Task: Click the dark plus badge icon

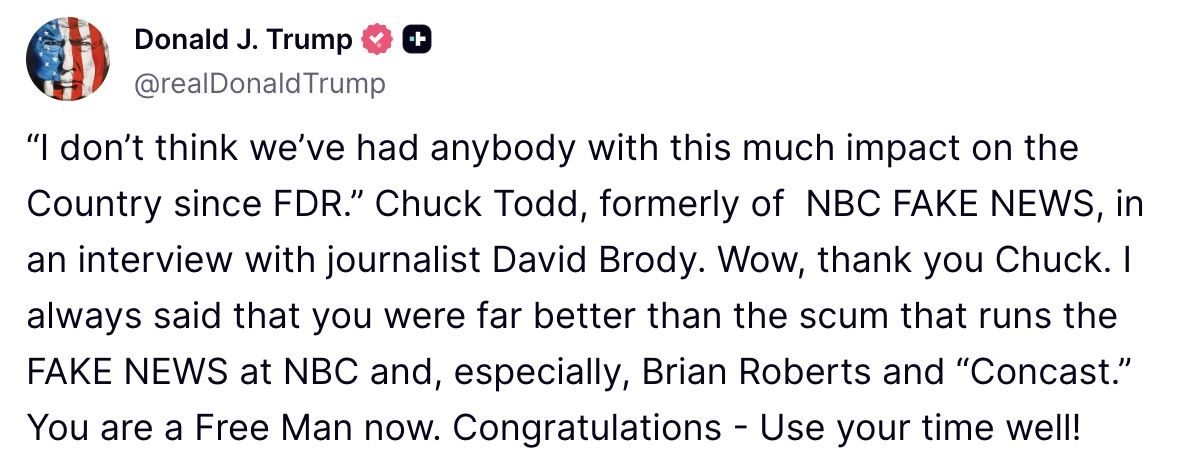Action: (416, 40)
